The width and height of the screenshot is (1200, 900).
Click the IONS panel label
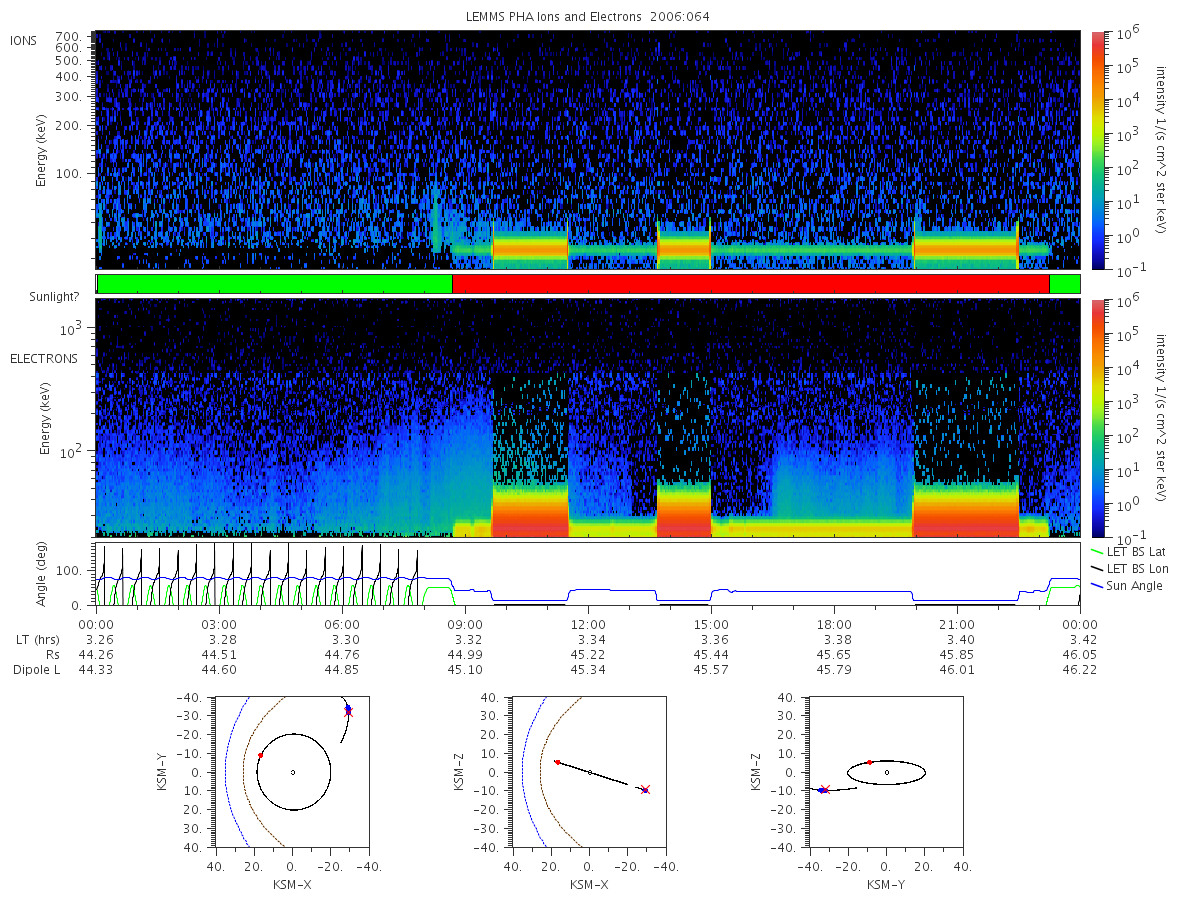24,40
